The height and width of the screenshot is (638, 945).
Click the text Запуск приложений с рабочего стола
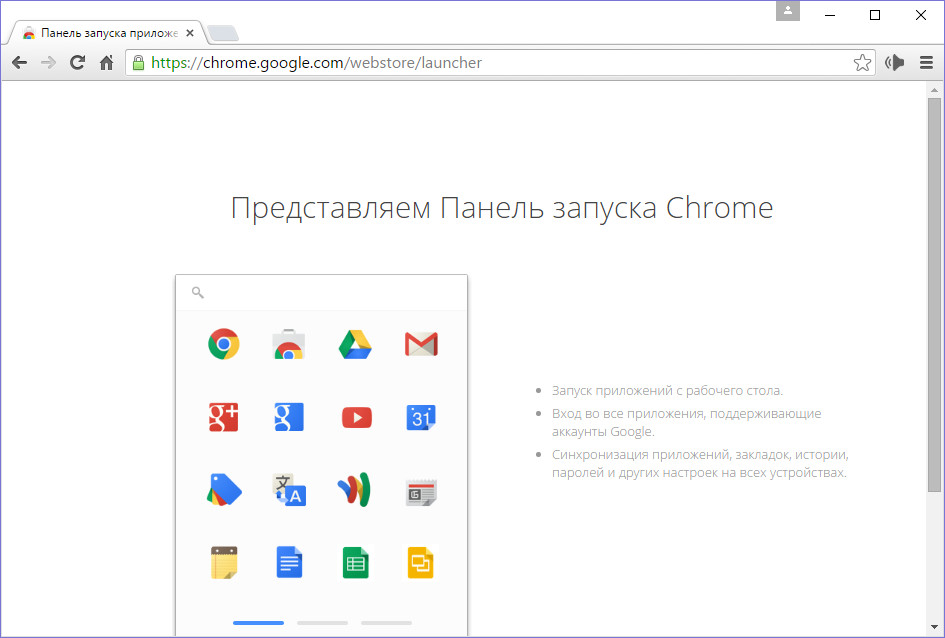coord(667,390)
